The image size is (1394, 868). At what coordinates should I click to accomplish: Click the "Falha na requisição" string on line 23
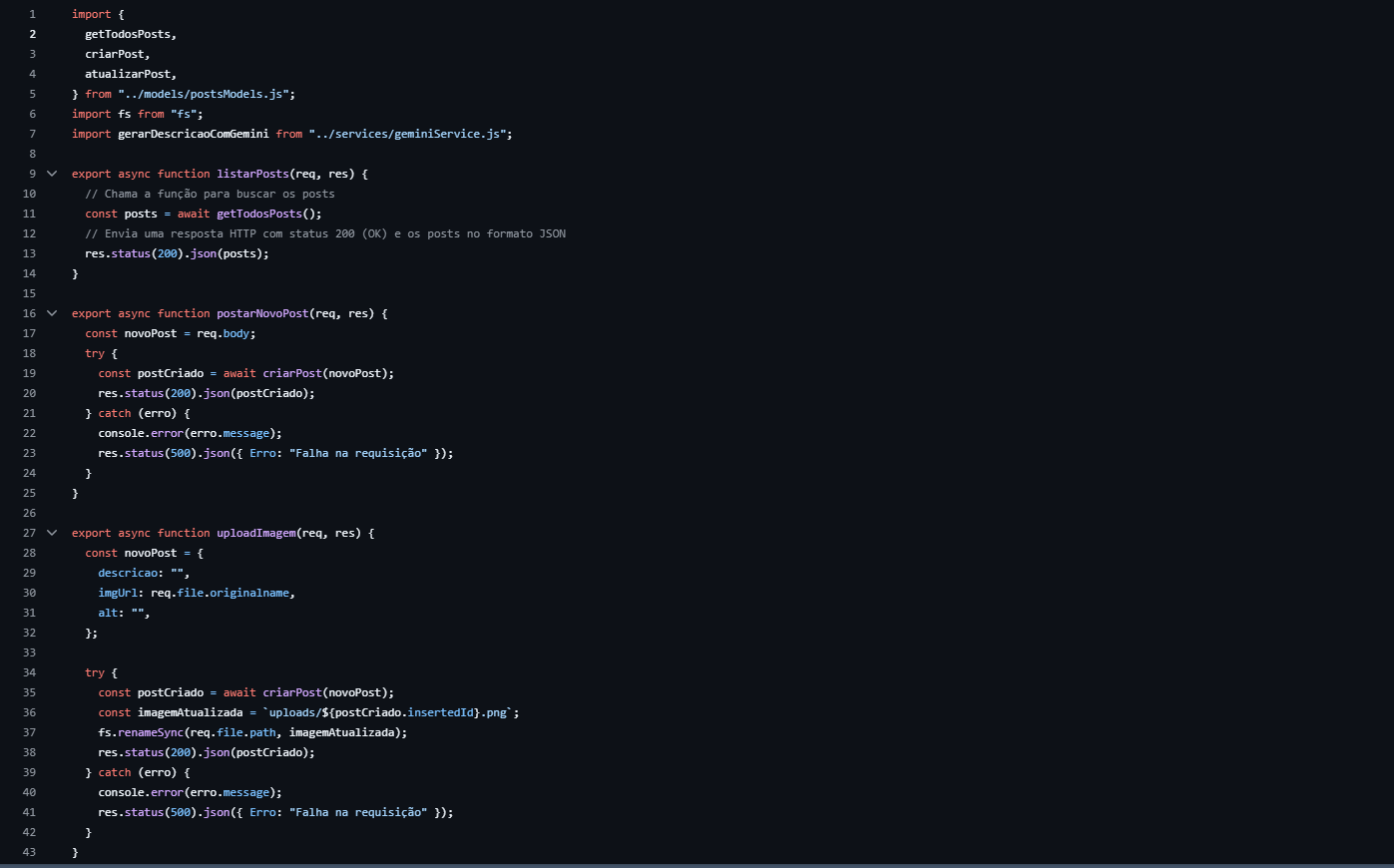[x=358, y=452]
